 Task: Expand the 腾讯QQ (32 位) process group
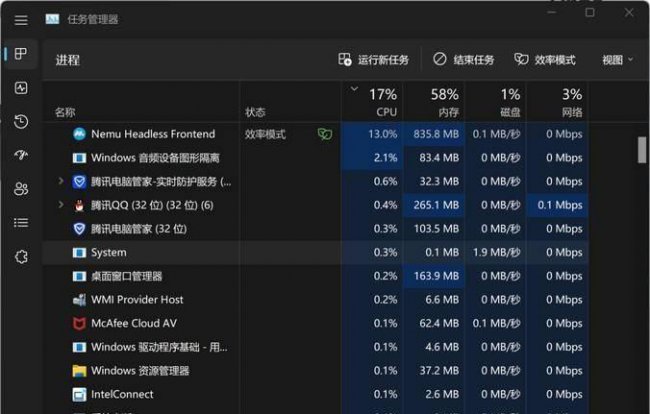(61, 205)
